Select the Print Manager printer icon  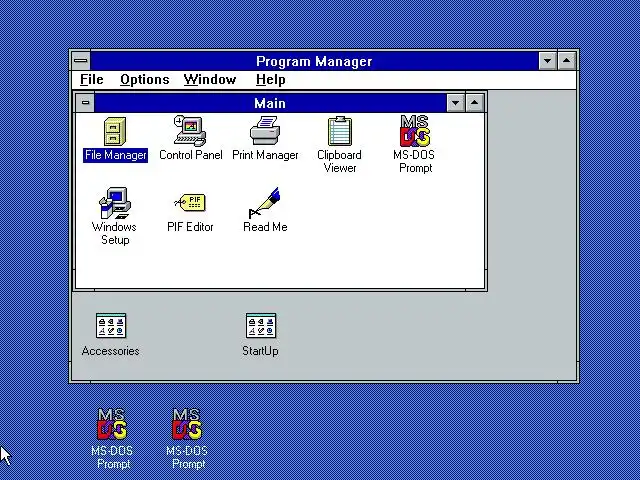click(x=265, y=130)
